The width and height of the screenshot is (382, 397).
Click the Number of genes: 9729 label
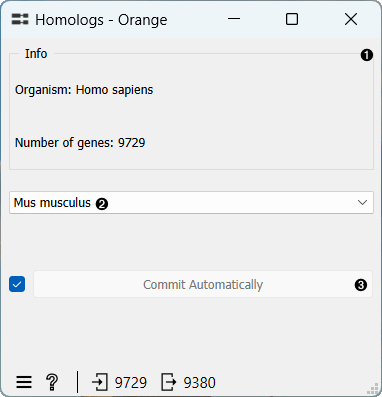point(80,143)
